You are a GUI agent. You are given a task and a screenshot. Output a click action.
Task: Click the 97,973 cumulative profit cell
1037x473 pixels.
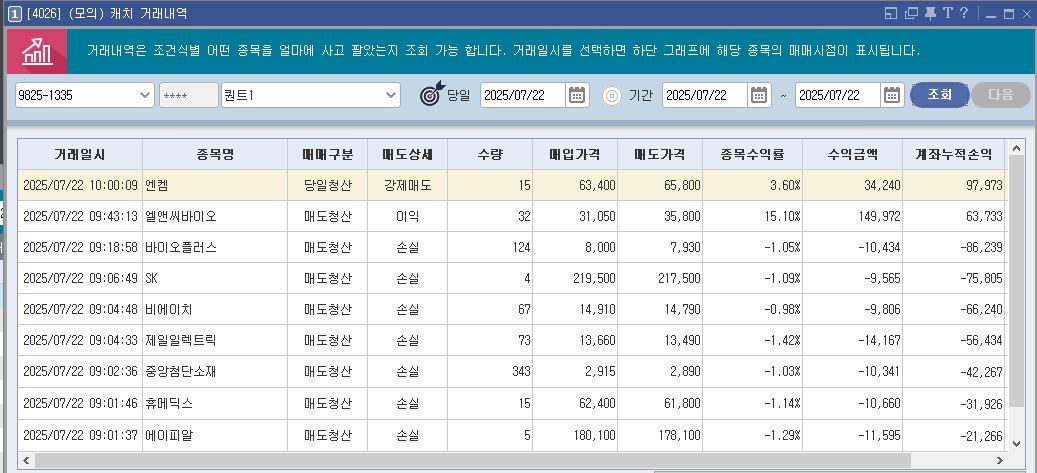pos(954,185)
